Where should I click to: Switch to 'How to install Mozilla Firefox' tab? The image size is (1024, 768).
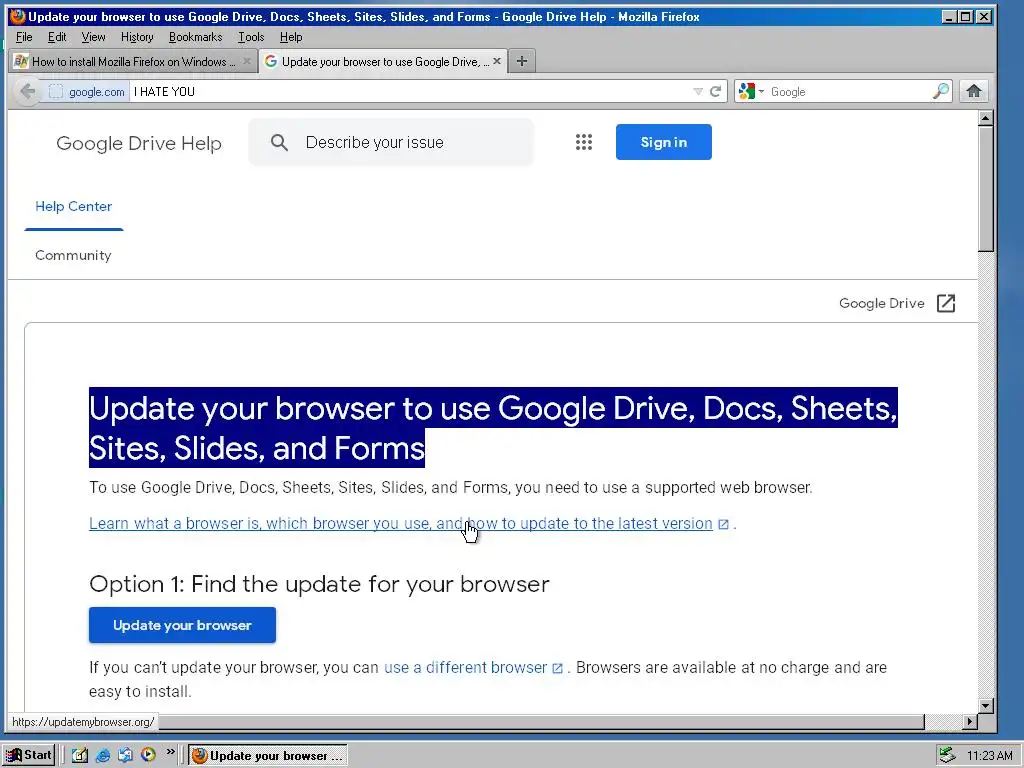click(134, 61)
